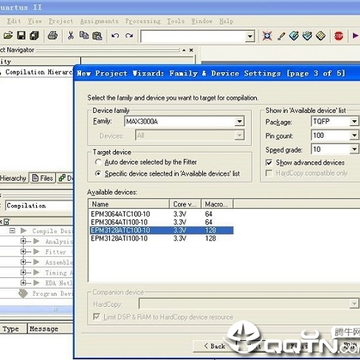Open the View menu
The height and width of the screenshot is (360, 360).
[x=35, y=21]
